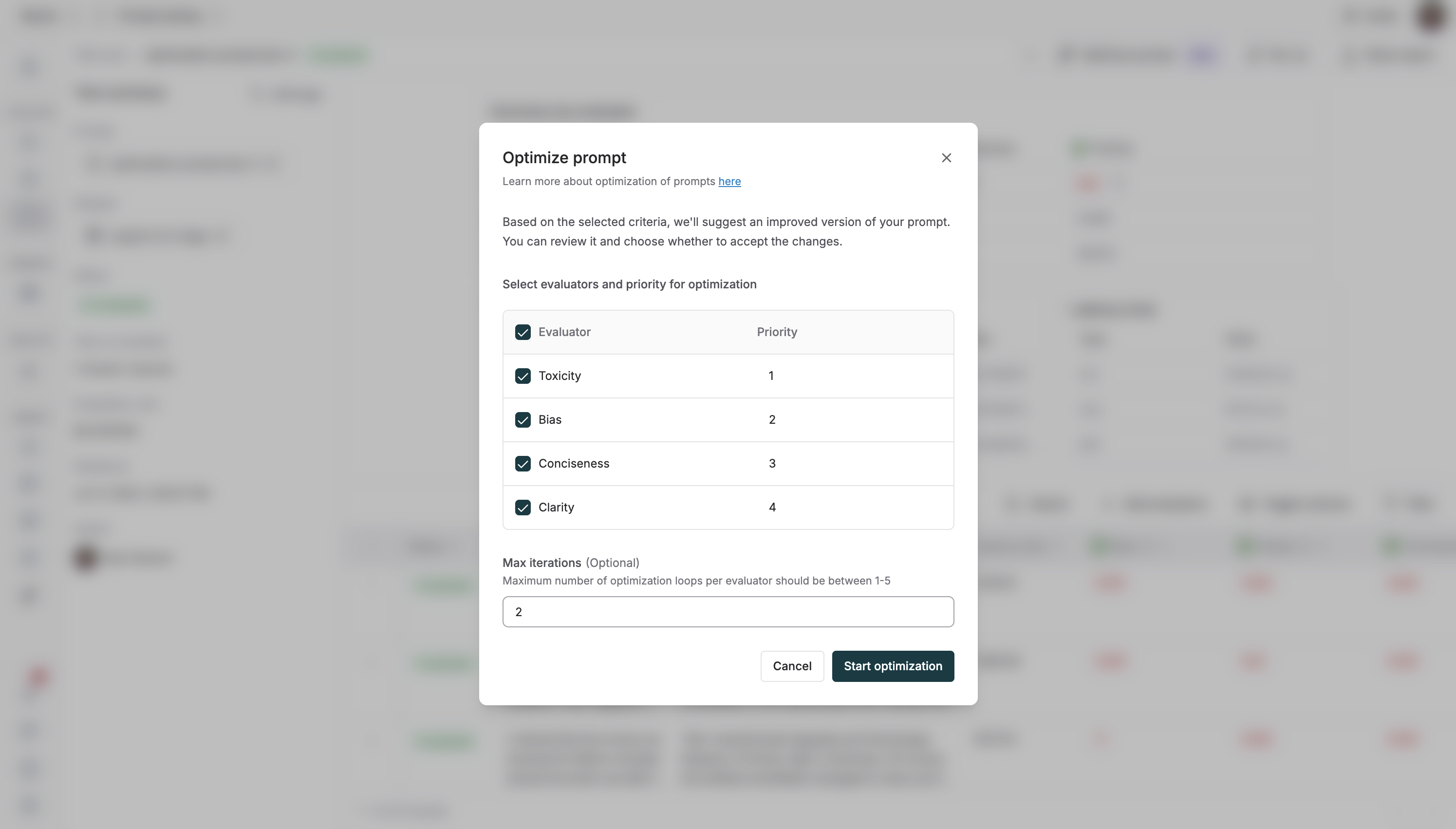The width and height of the screenshot is (1456, 829).
Task: Click the avatar thumbnail in the left form panel
Action: [84, 558]
